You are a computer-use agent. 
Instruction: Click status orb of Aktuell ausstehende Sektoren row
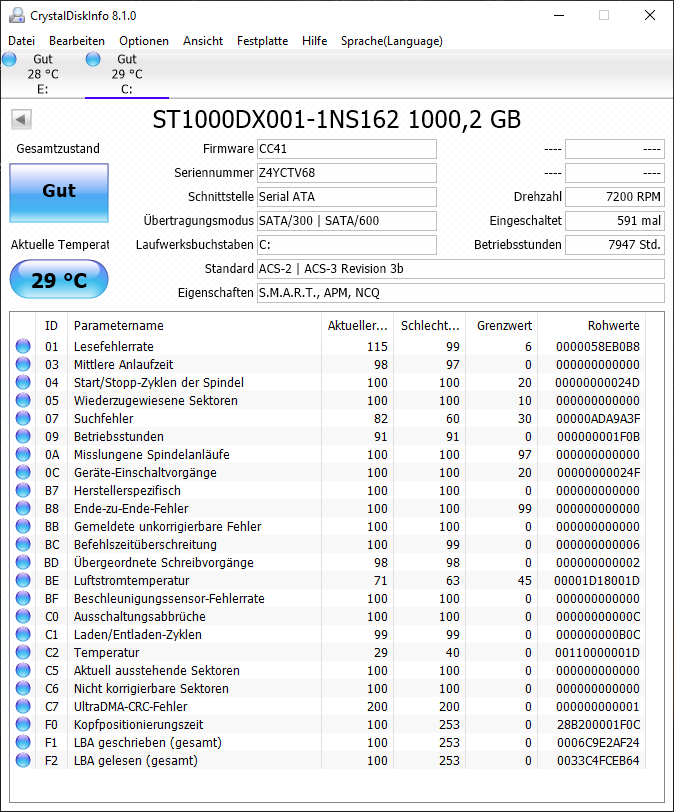(x=23, y=670)
